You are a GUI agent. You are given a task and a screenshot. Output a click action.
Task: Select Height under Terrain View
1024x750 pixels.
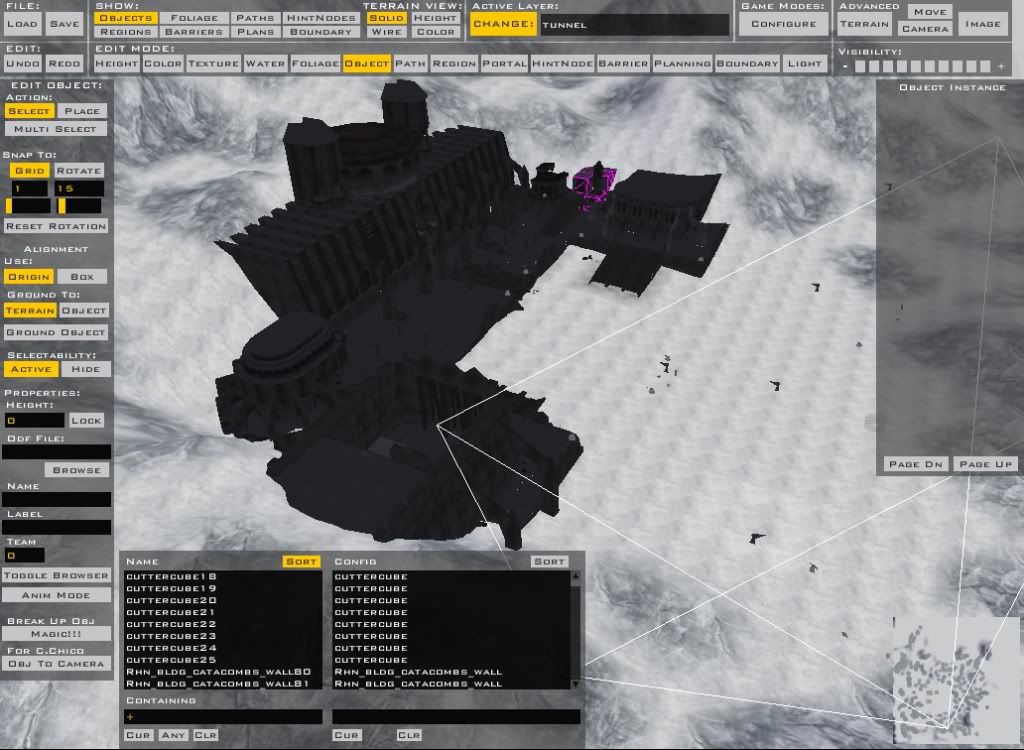[x=436, y=18]
